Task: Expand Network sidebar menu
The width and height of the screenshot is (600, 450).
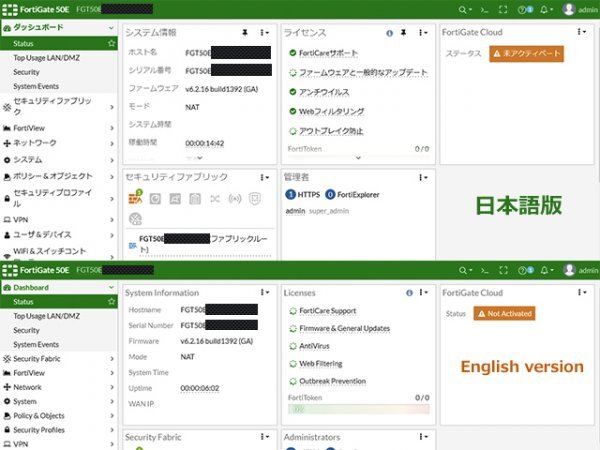Action: [x=59, y=387]
